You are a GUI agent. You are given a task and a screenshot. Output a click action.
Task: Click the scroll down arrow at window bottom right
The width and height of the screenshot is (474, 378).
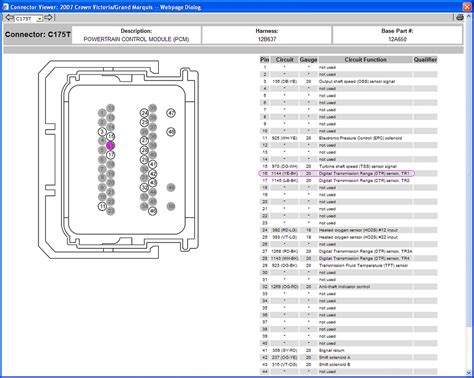468,373
